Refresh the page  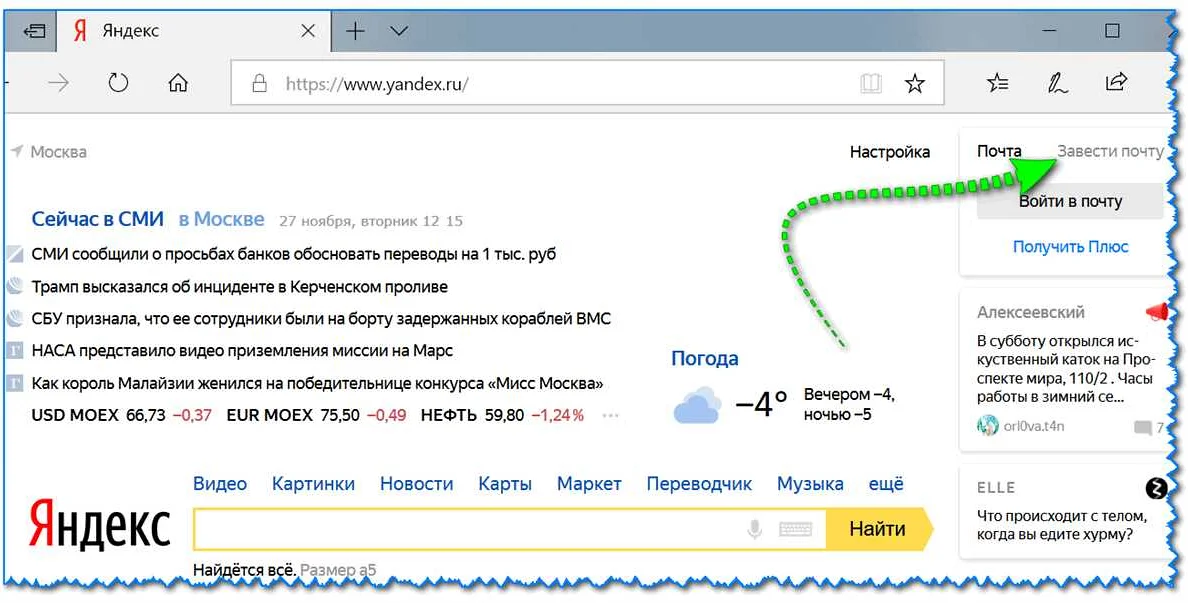pos(118,83)
